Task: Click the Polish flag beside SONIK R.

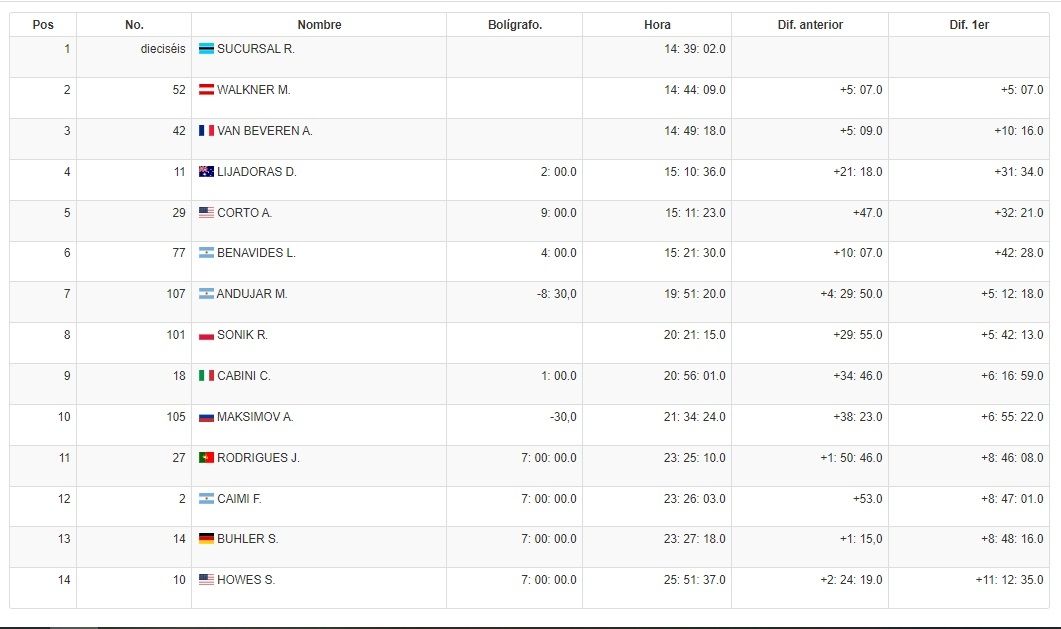Action: point(206,336)
